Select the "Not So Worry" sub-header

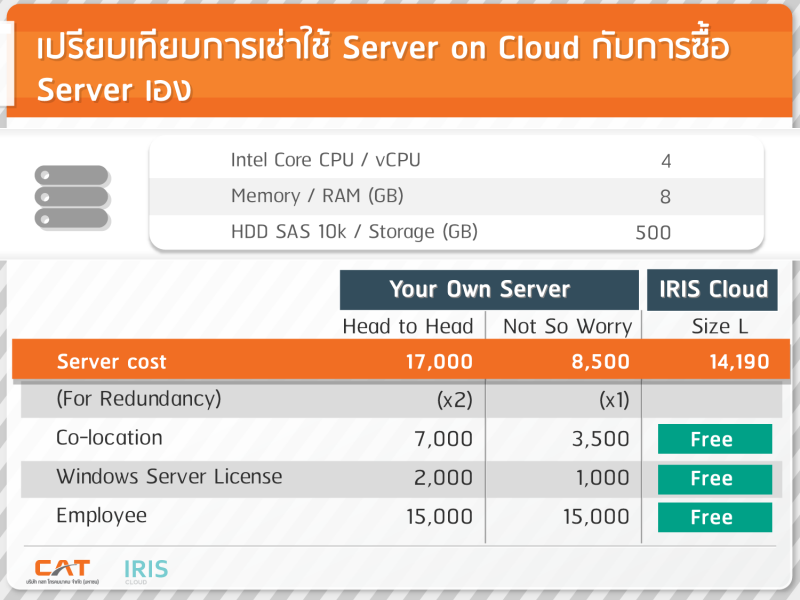[567, 327]
